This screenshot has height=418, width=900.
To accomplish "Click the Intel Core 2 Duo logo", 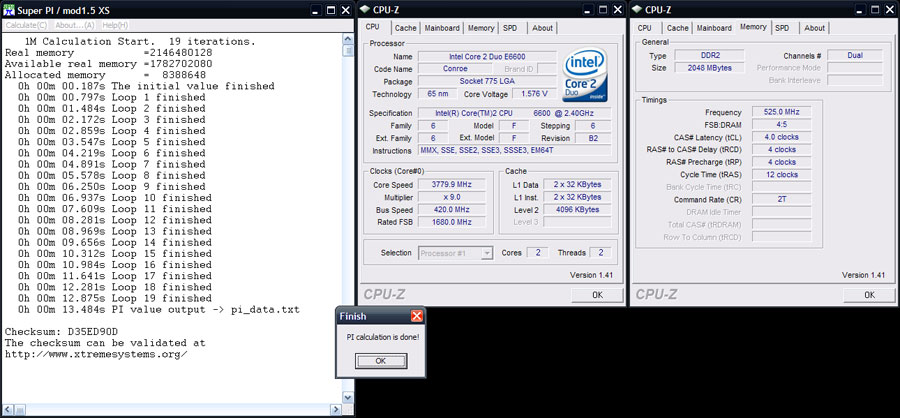I will coord(585,74).
